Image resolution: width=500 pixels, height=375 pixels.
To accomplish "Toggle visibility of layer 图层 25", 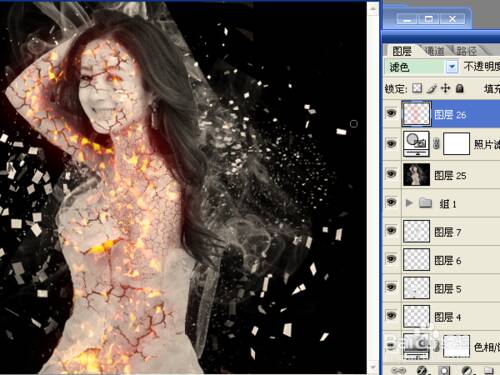I will click(391, 174).
